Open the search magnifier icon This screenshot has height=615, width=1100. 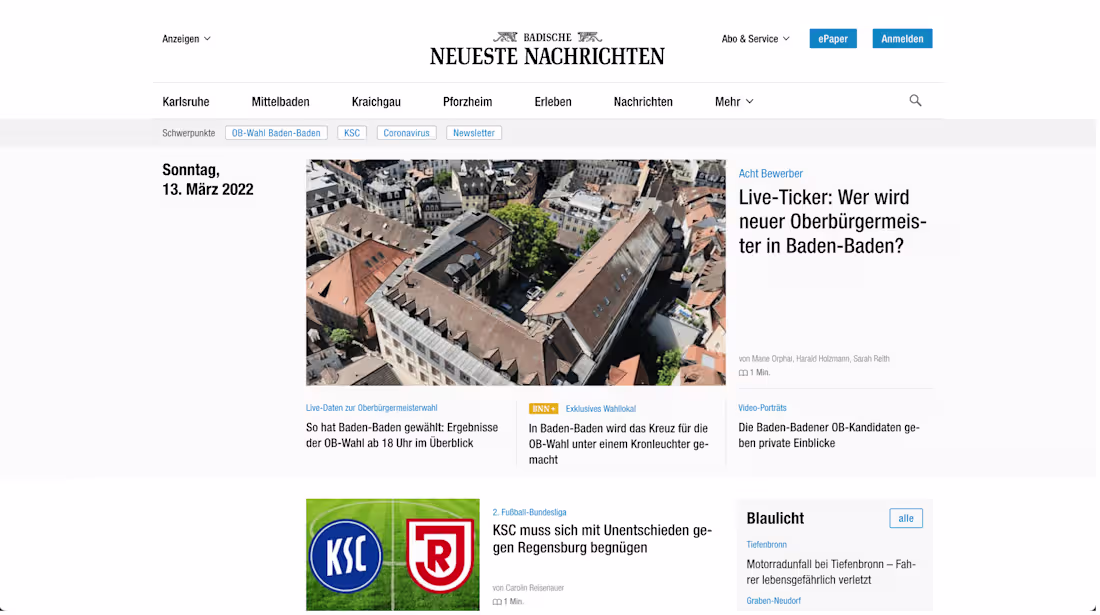pyautogui.click(x=915, y=100)
